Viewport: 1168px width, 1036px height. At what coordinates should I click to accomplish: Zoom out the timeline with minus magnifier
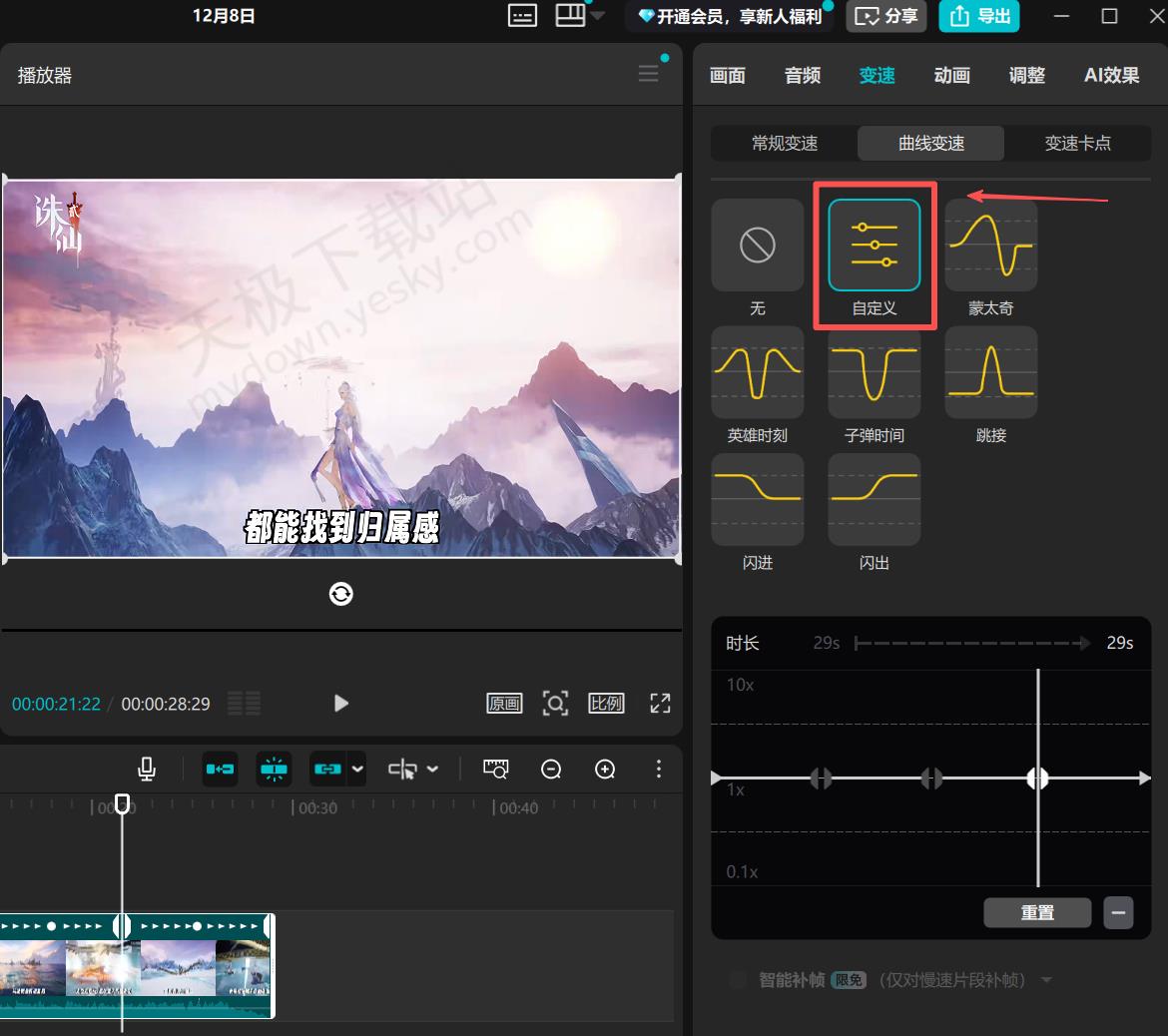point(551,769)
